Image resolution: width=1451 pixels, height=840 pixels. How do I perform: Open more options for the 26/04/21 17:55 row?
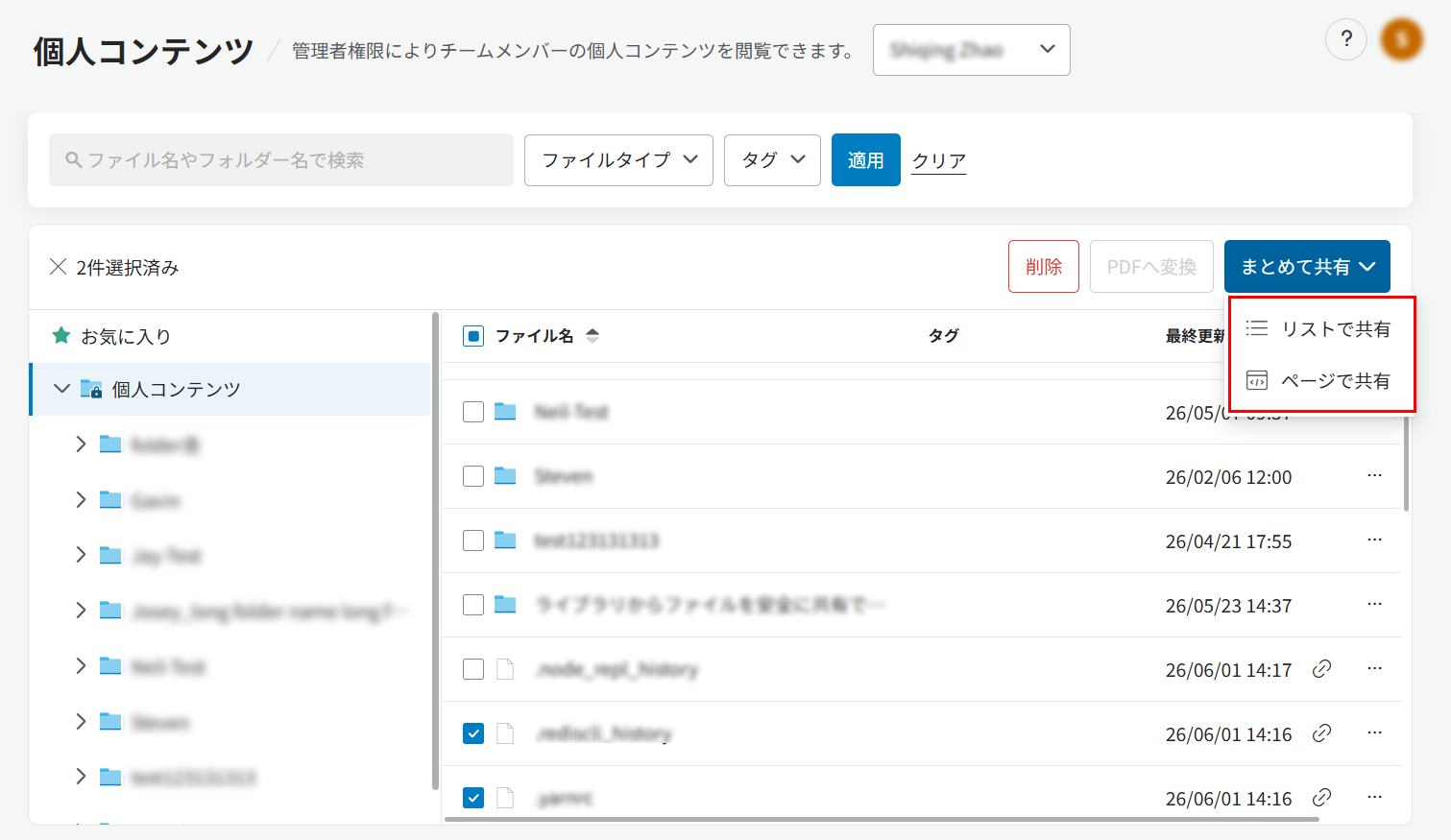point(1374,540)
